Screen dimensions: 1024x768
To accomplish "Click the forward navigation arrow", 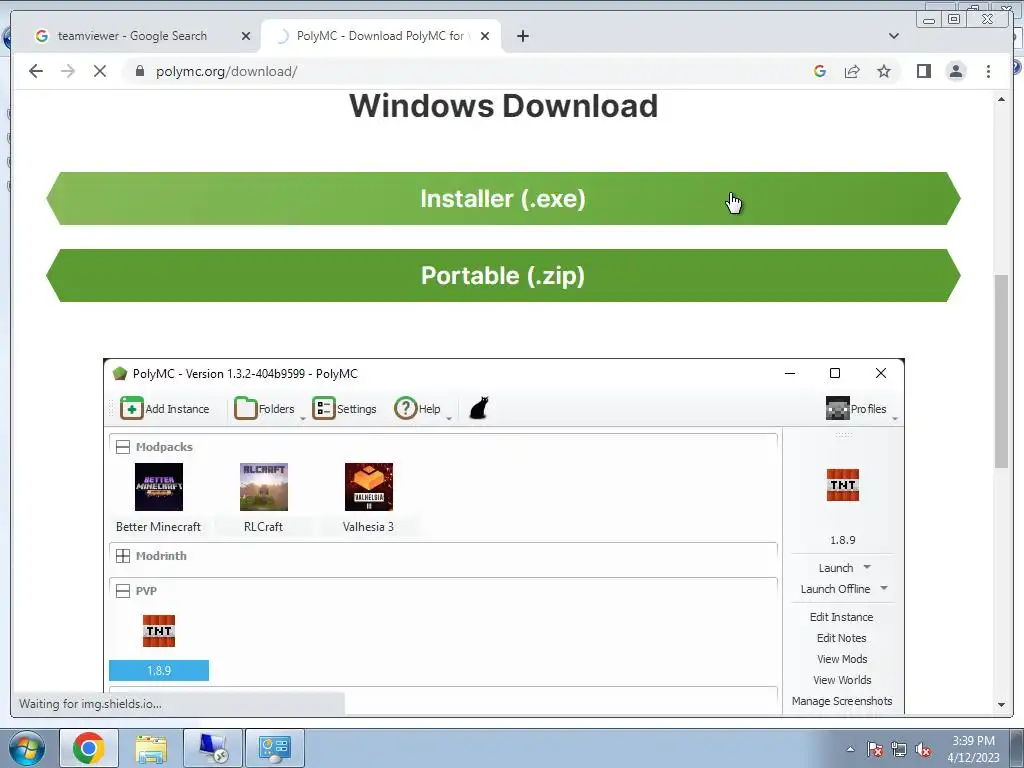I will coord(68,71).
